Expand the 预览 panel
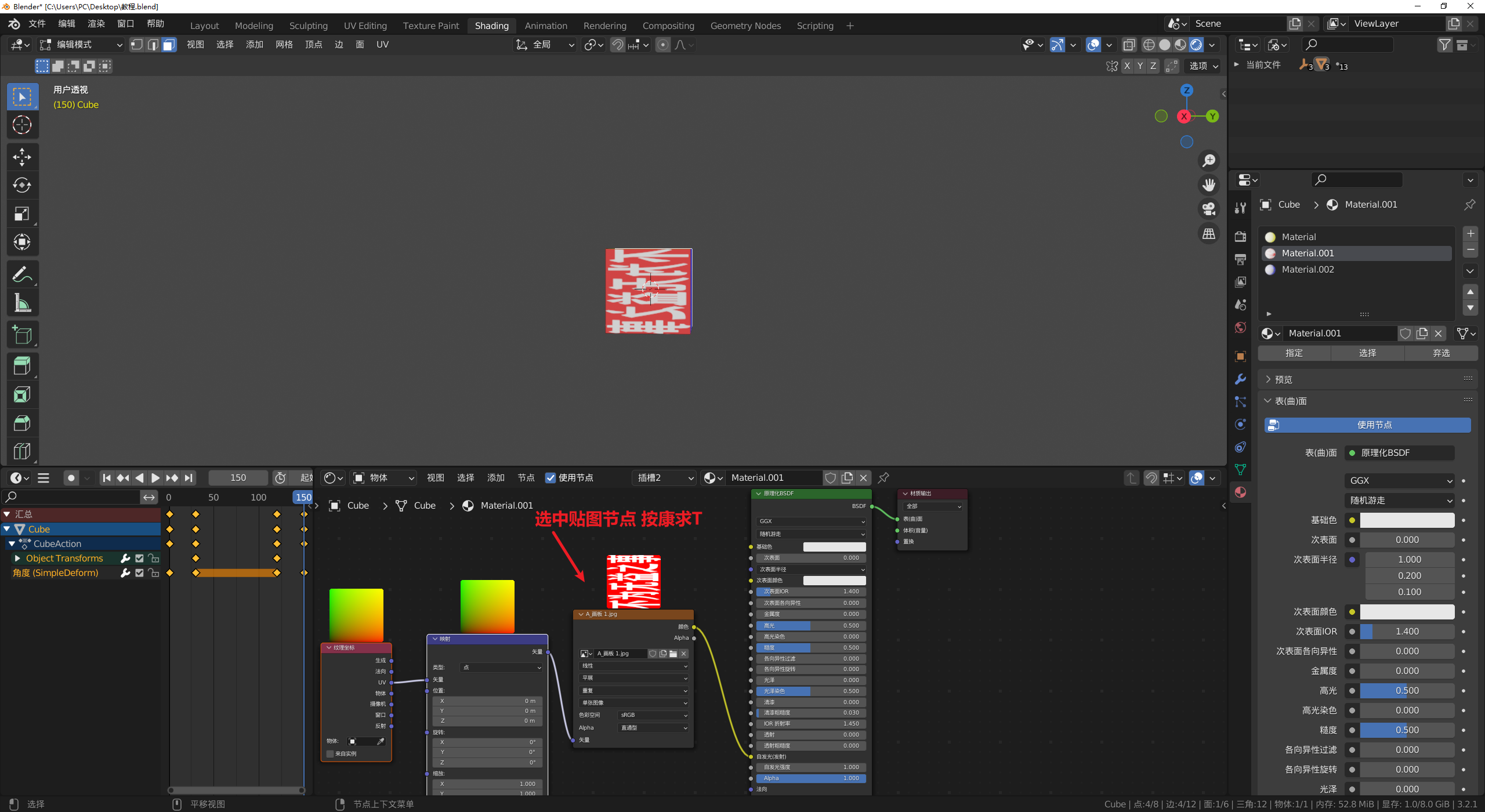The width and height of the screenshot is (1485, 812). point(1283,379)
